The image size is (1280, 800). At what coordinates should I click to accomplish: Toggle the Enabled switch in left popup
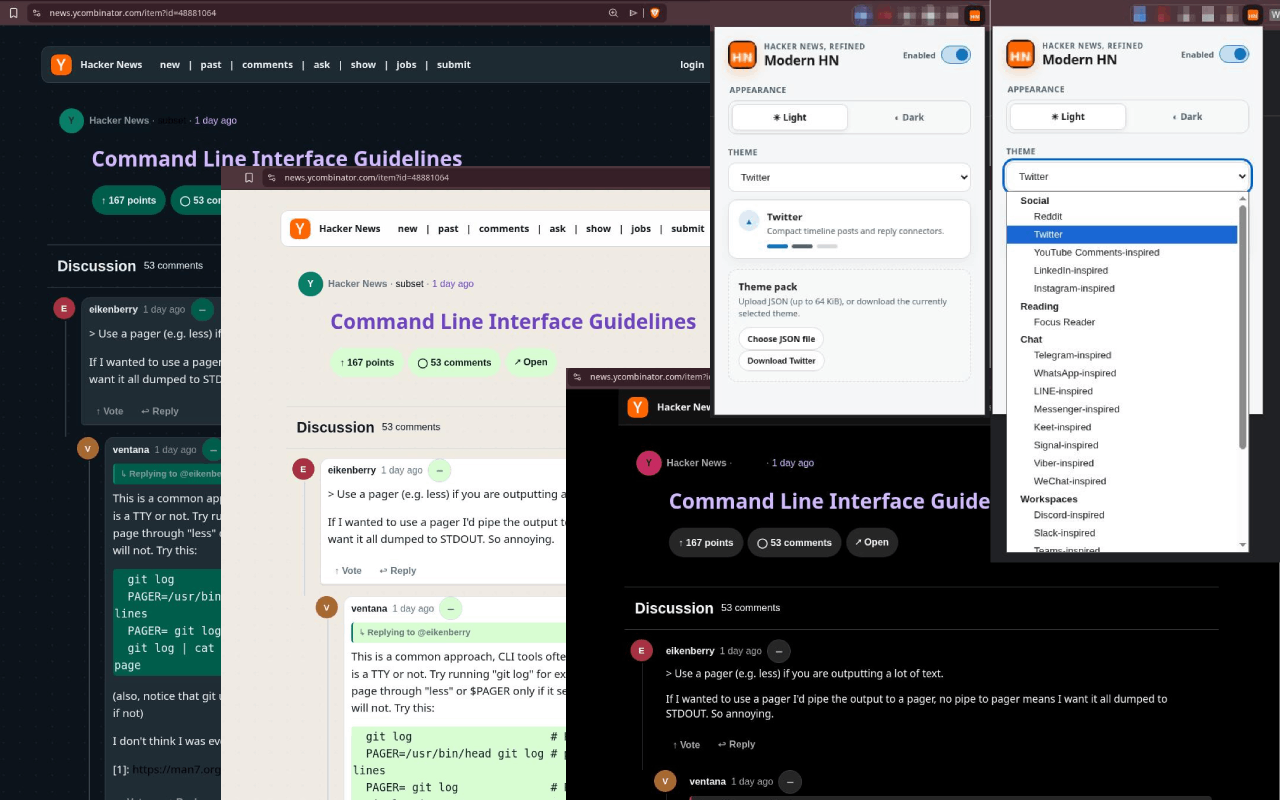(956, 55)
